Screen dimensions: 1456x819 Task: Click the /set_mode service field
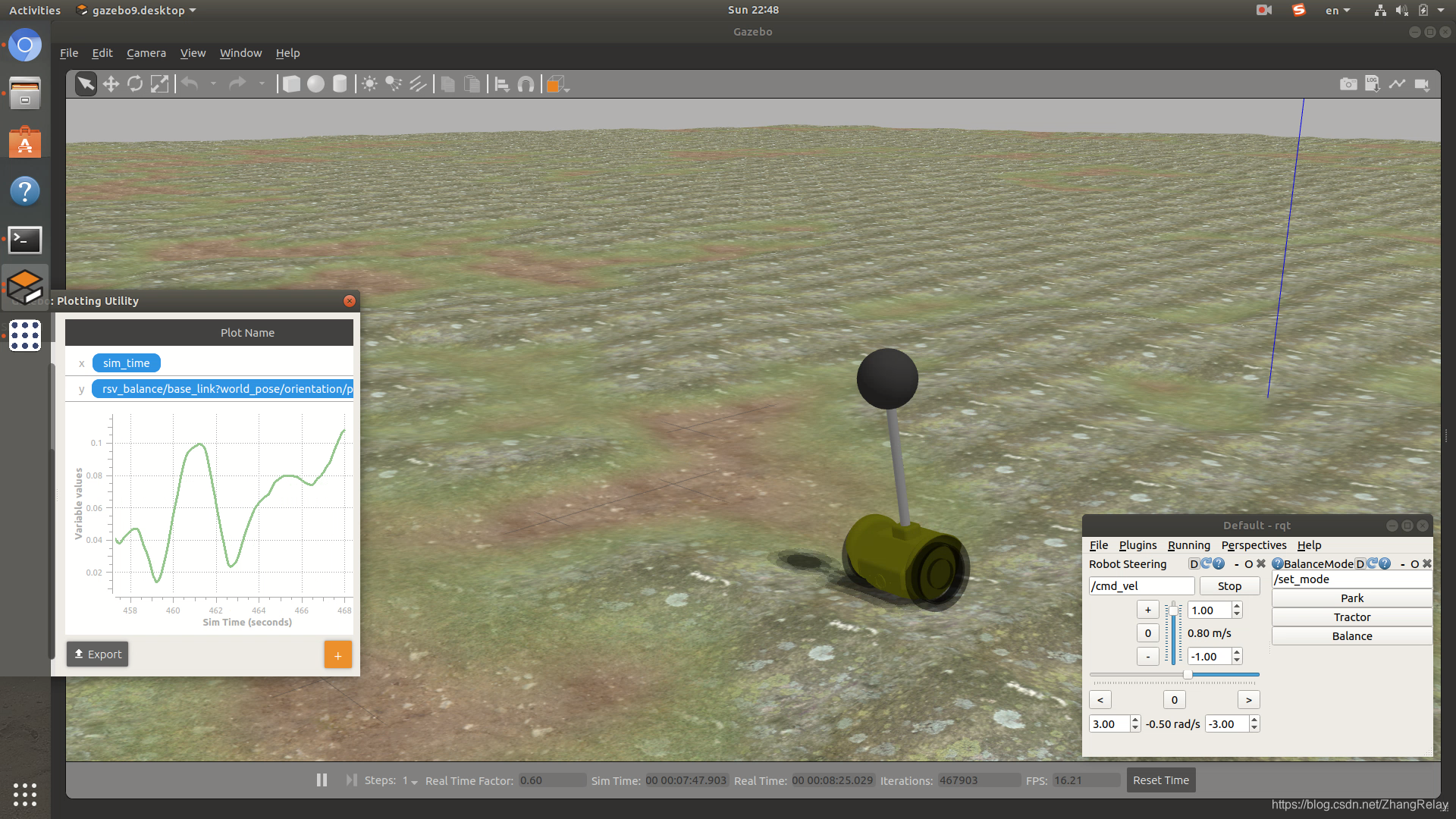click(x=1351, y=579)
